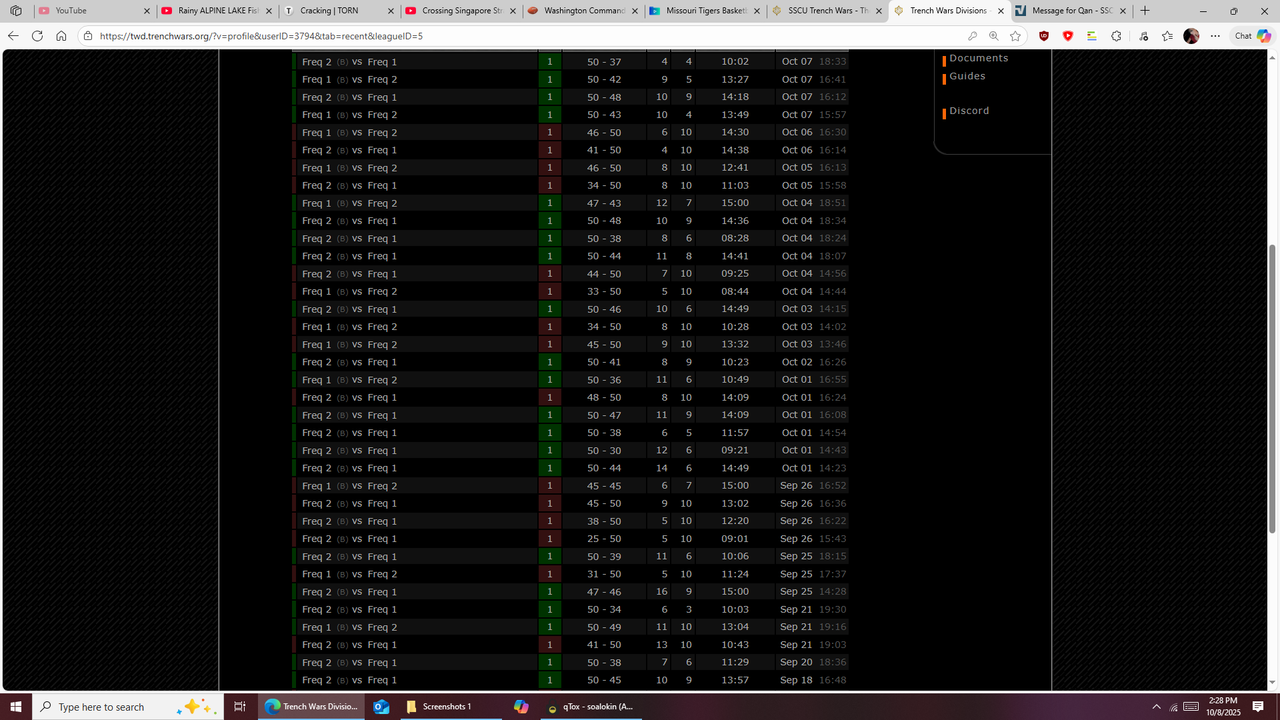Show hidden system tray icons
The width and height of the screenshot is (1280, 720).
click(x=1157, y=706)
